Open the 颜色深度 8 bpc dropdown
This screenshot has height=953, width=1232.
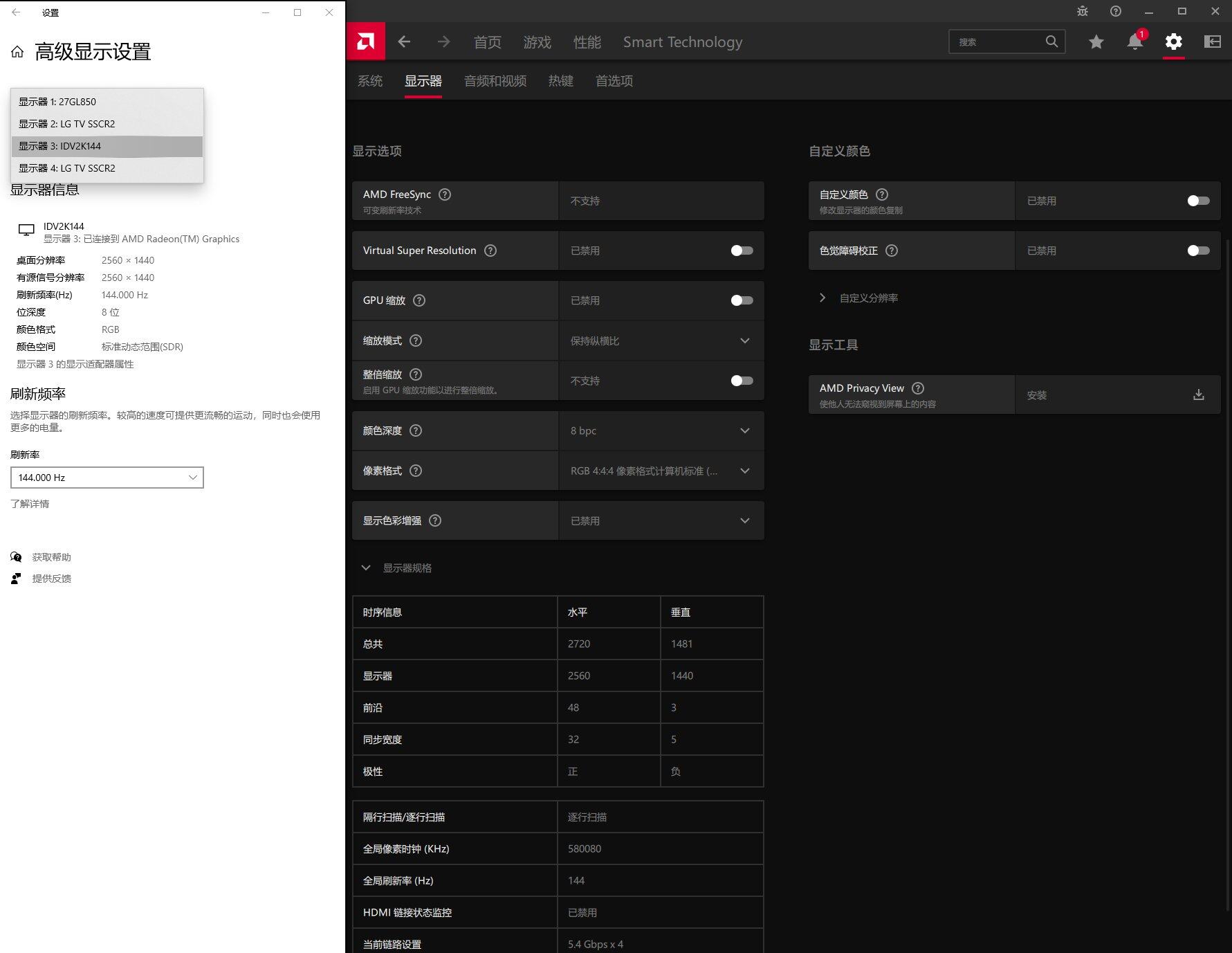coord(661,430)
